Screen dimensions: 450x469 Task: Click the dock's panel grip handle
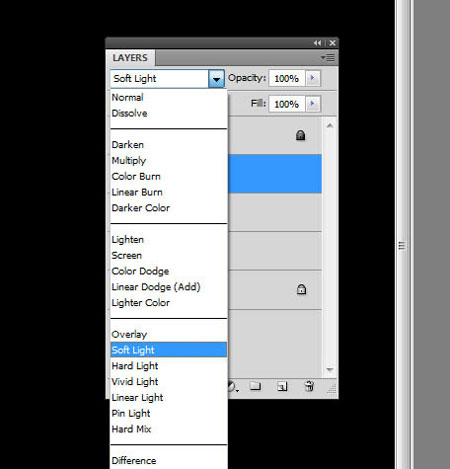coord(402,246)
